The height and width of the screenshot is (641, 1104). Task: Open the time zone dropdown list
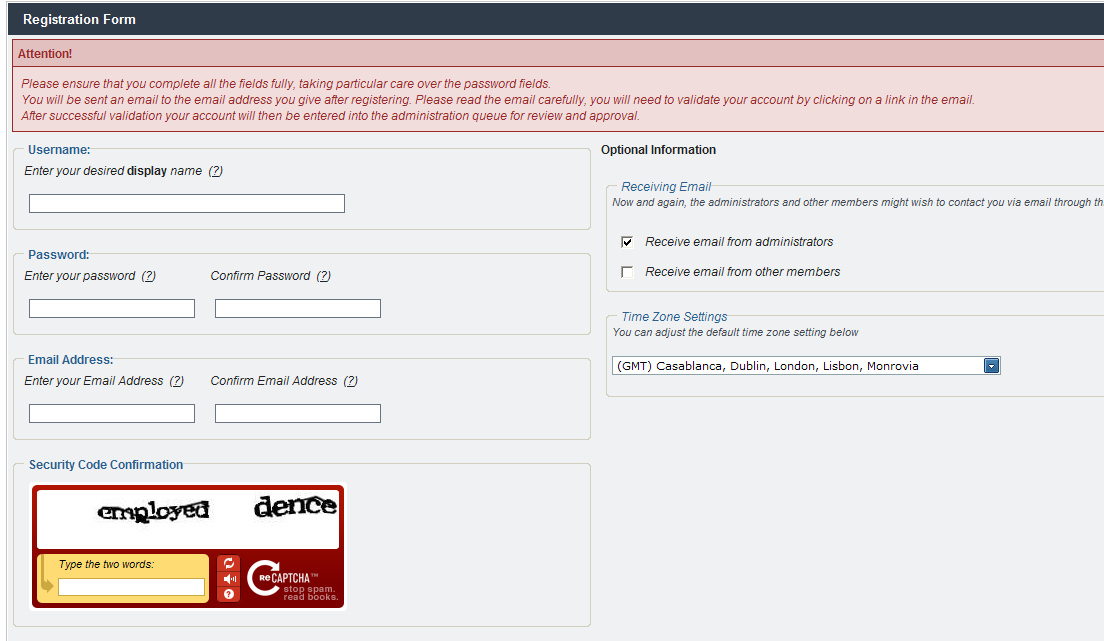pyautogui.click(x=991, y=366)
